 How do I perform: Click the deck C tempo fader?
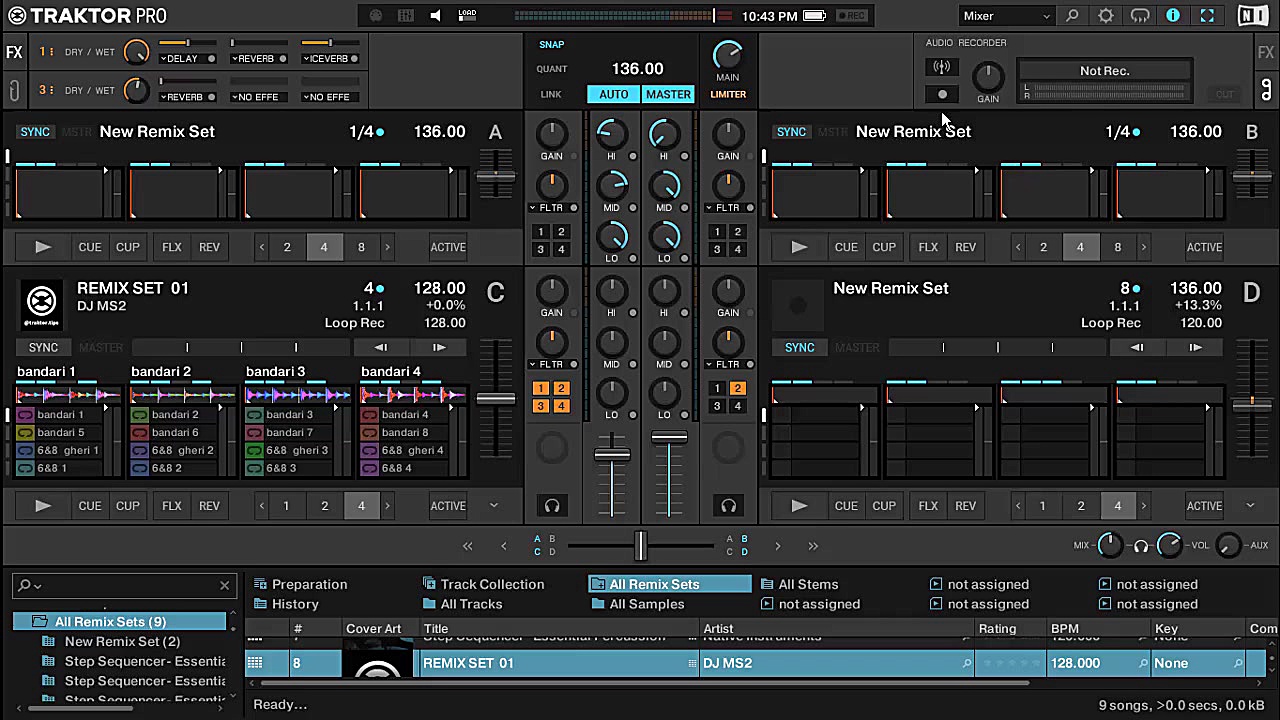pos(495,398)
